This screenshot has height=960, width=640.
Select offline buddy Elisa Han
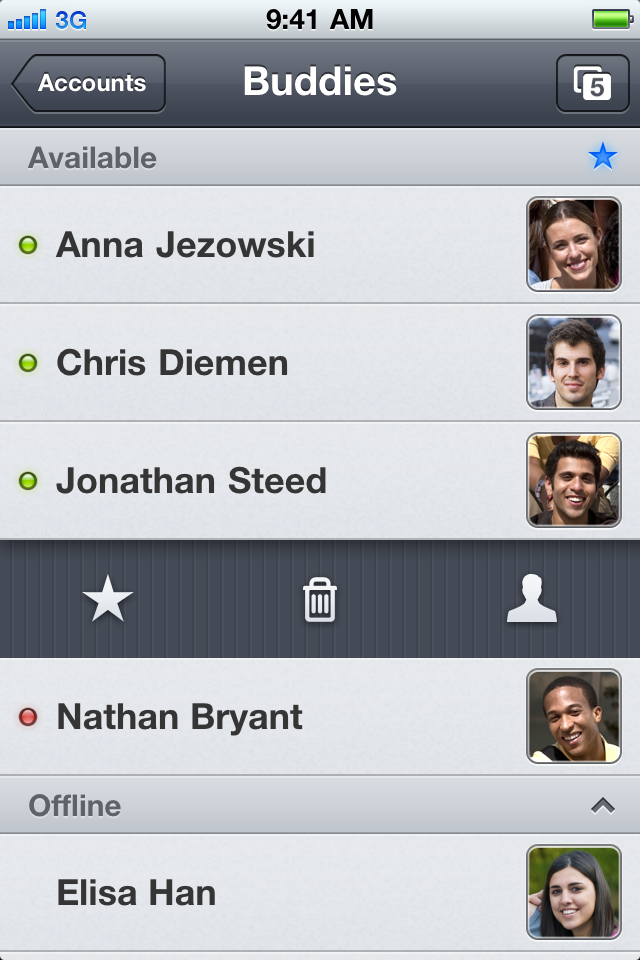(320, 893)
